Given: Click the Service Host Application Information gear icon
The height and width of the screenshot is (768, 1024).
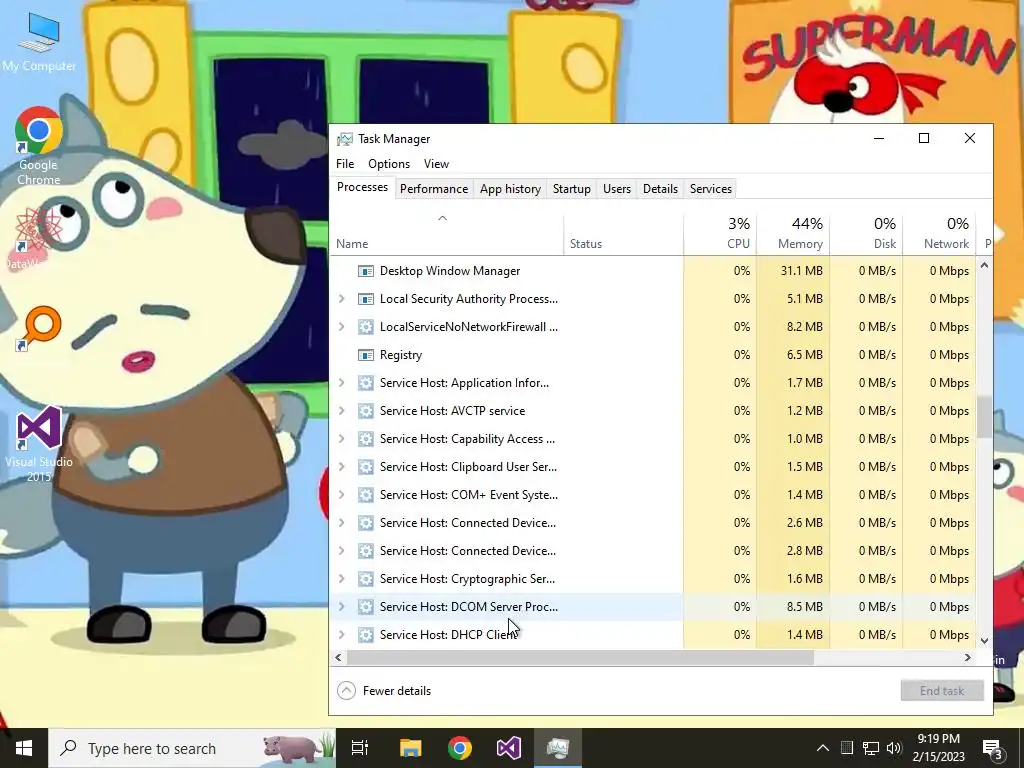Looking at the screenshot, I should [x=366, y=383].
